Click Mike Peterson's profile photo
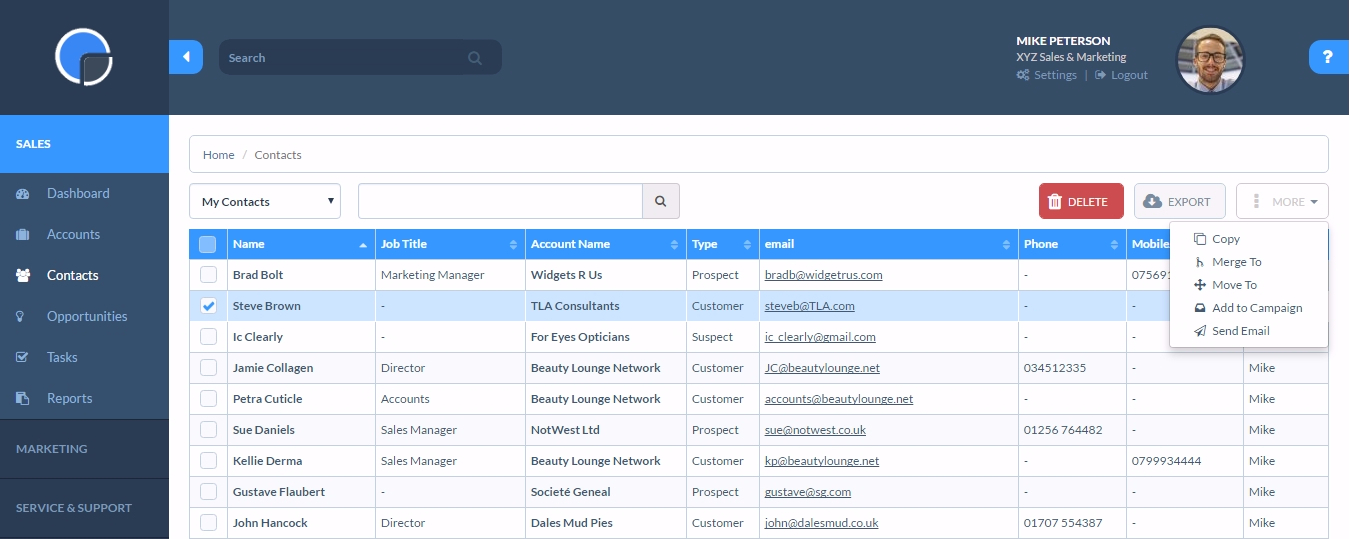Screen dimensions: 1349x539 1211,60
